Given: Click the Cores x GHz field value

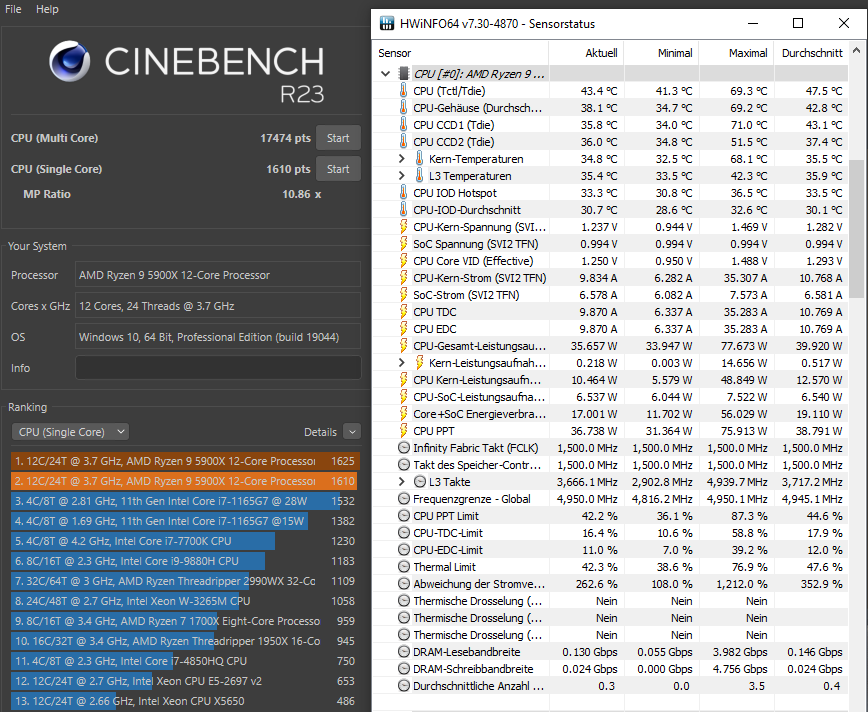Looking at the screenshot, I should click(218, 306).
